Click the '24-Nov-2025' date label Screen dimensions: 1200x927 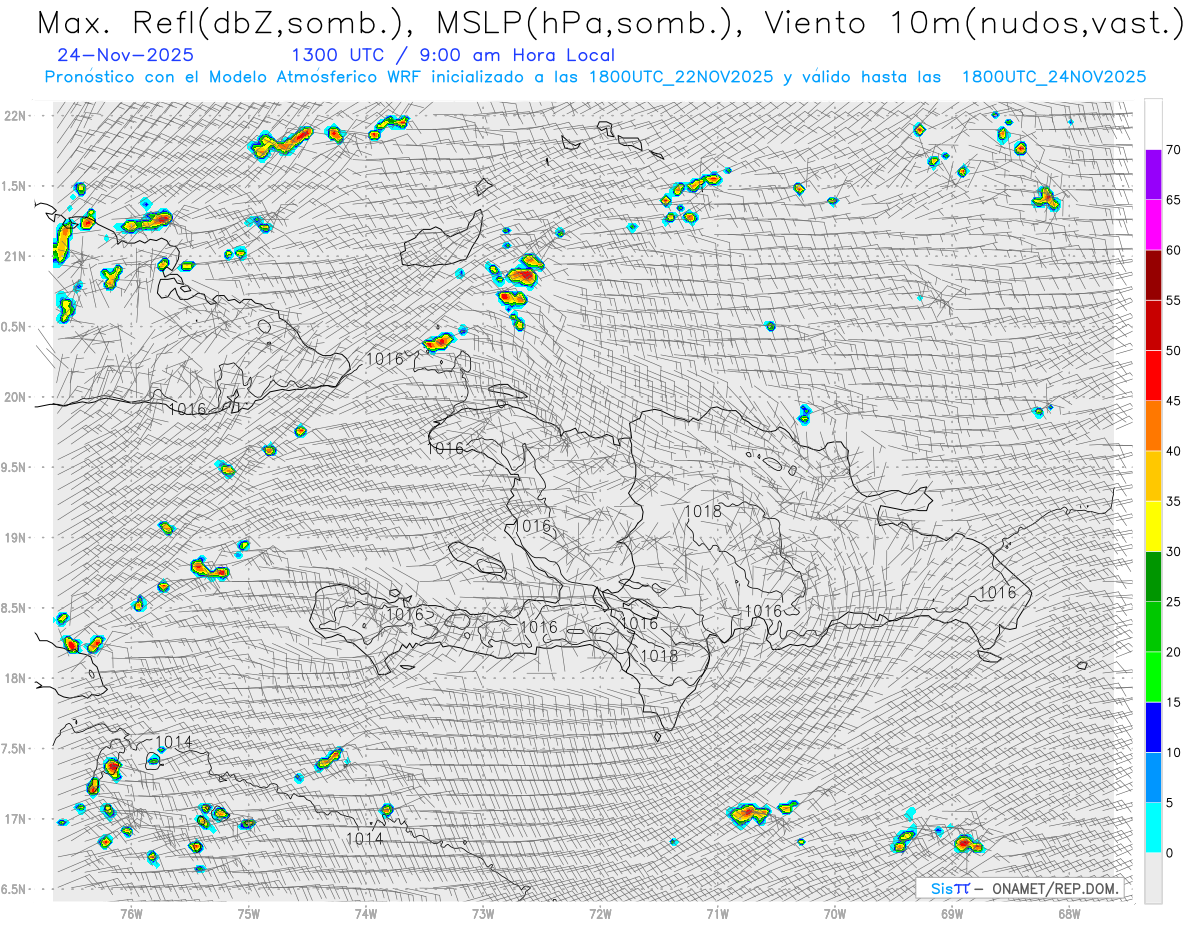(126, 55)
